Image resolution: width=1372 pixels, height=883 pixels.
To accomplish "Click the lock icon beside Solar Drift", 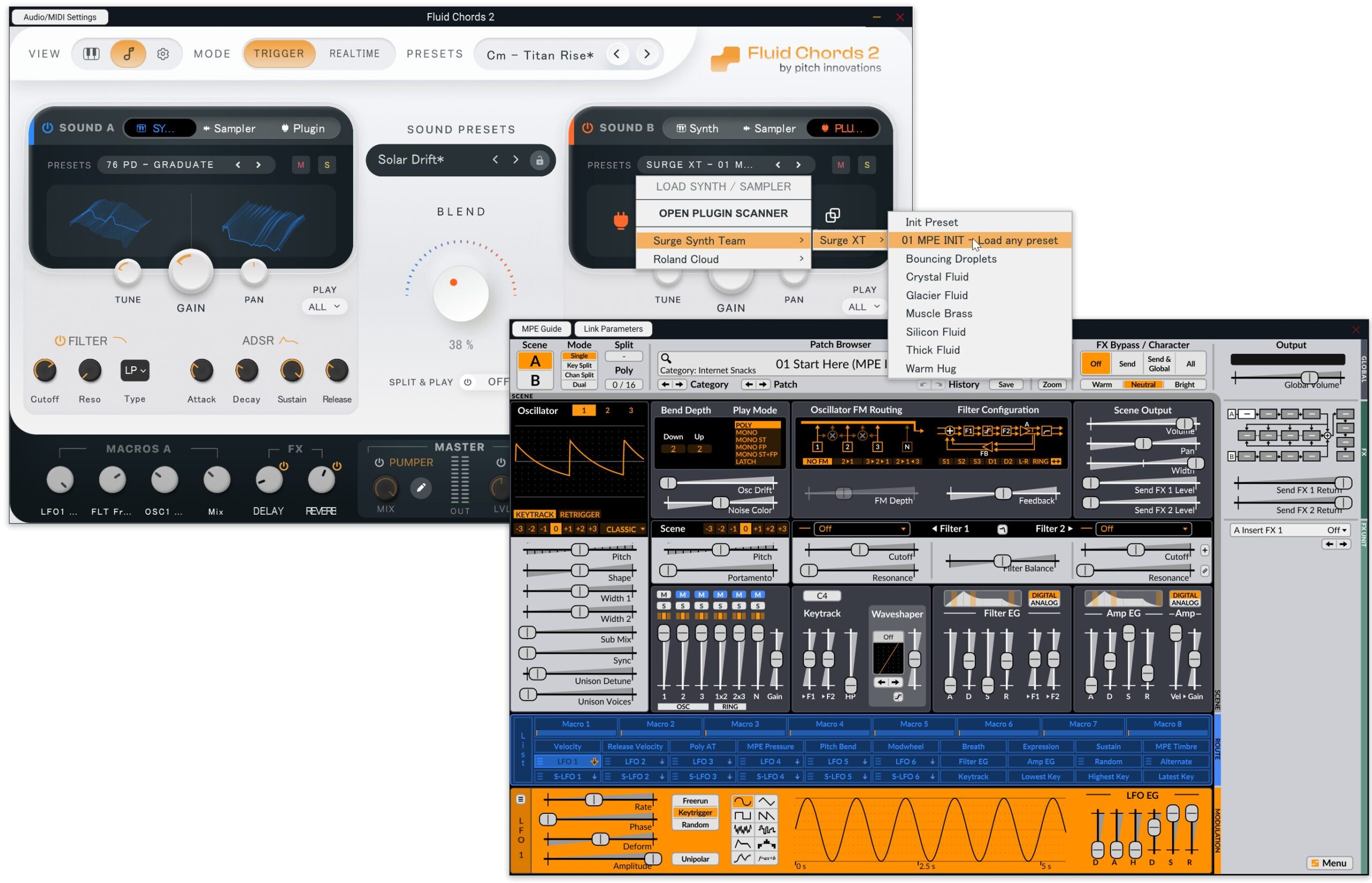I will (539, 160).
